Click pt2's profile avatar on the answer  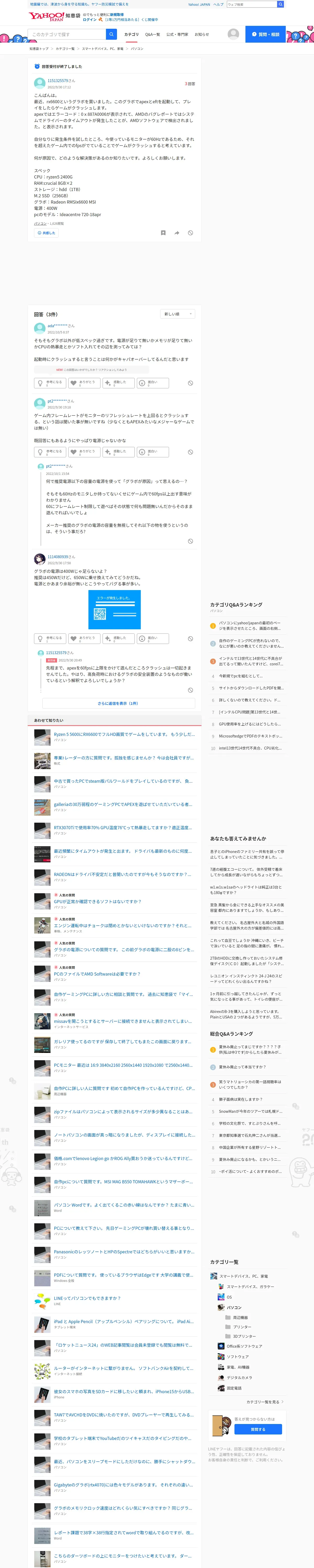pos(40,403)
